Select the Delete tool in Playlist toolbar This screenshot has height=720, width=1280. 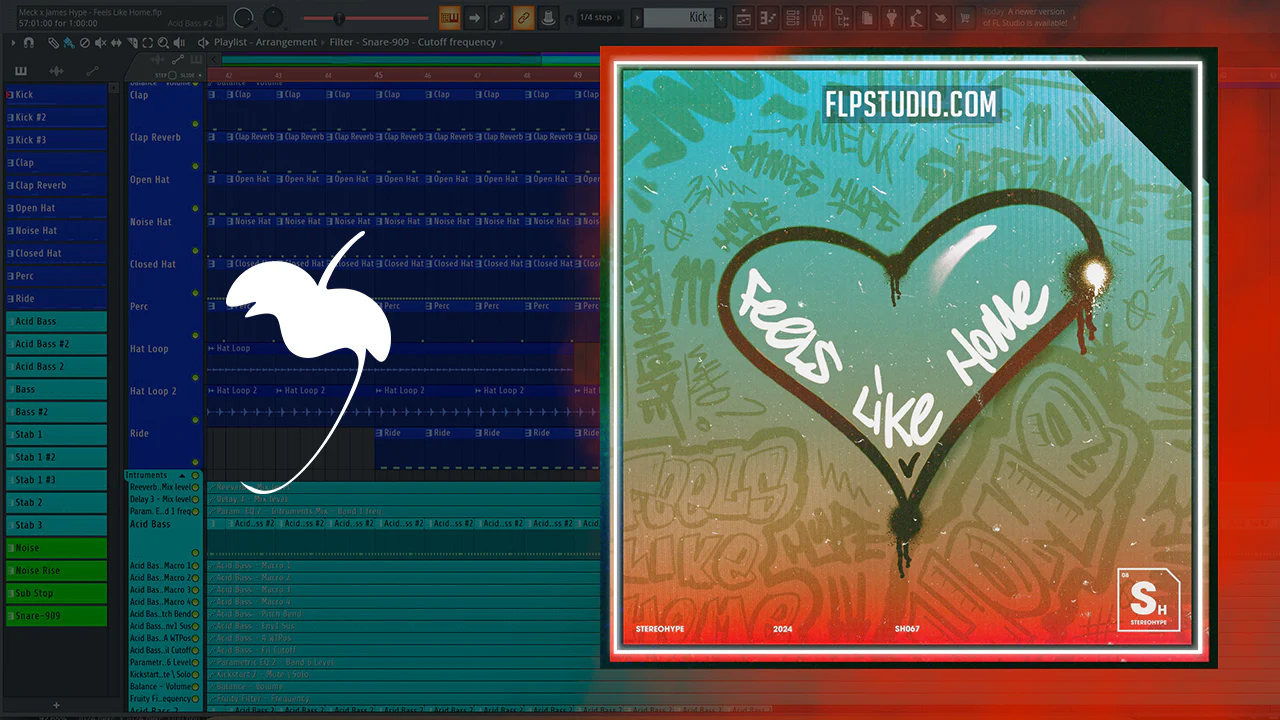[x=83, y=43]
